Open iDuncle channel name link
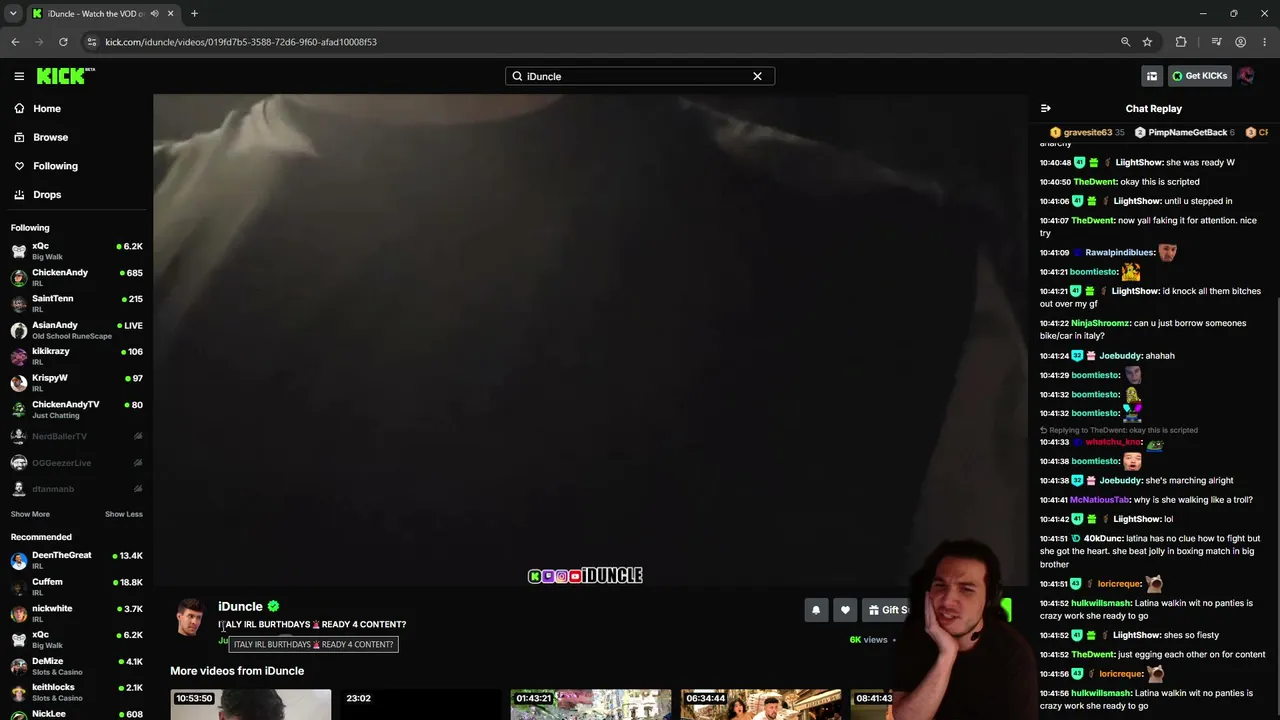Viewport: 1280px width, 720px height. [x=240, y=606]
